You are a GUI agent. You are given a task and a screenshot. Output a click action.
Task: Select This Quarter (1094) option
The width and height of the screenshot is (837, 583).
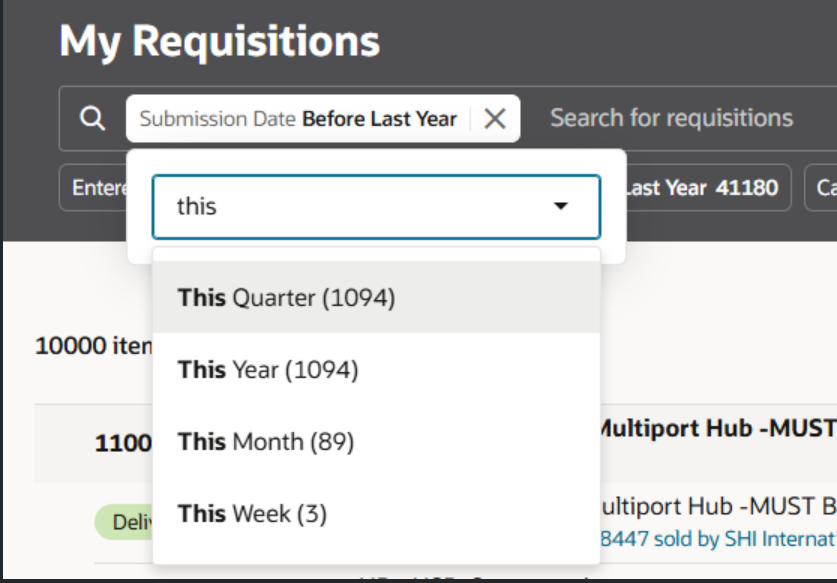(376, 297)
